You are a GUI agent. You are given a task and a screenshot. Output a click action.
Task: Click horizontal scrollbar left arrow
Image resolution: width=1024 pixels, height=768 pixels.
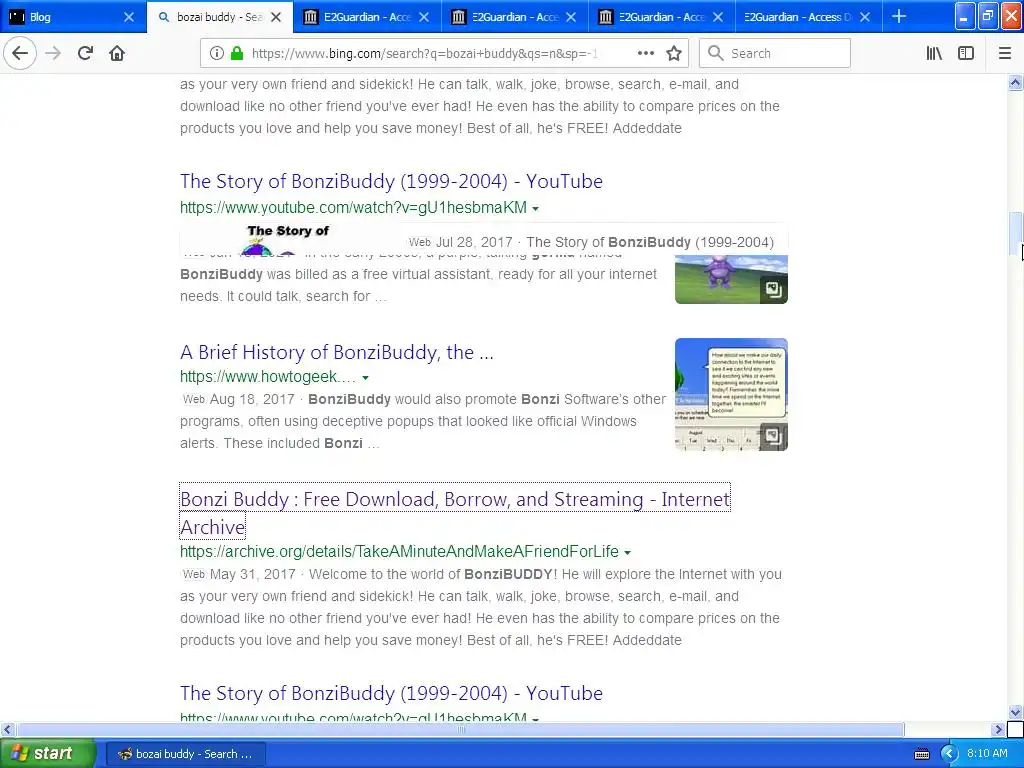(x=7, y=729)
